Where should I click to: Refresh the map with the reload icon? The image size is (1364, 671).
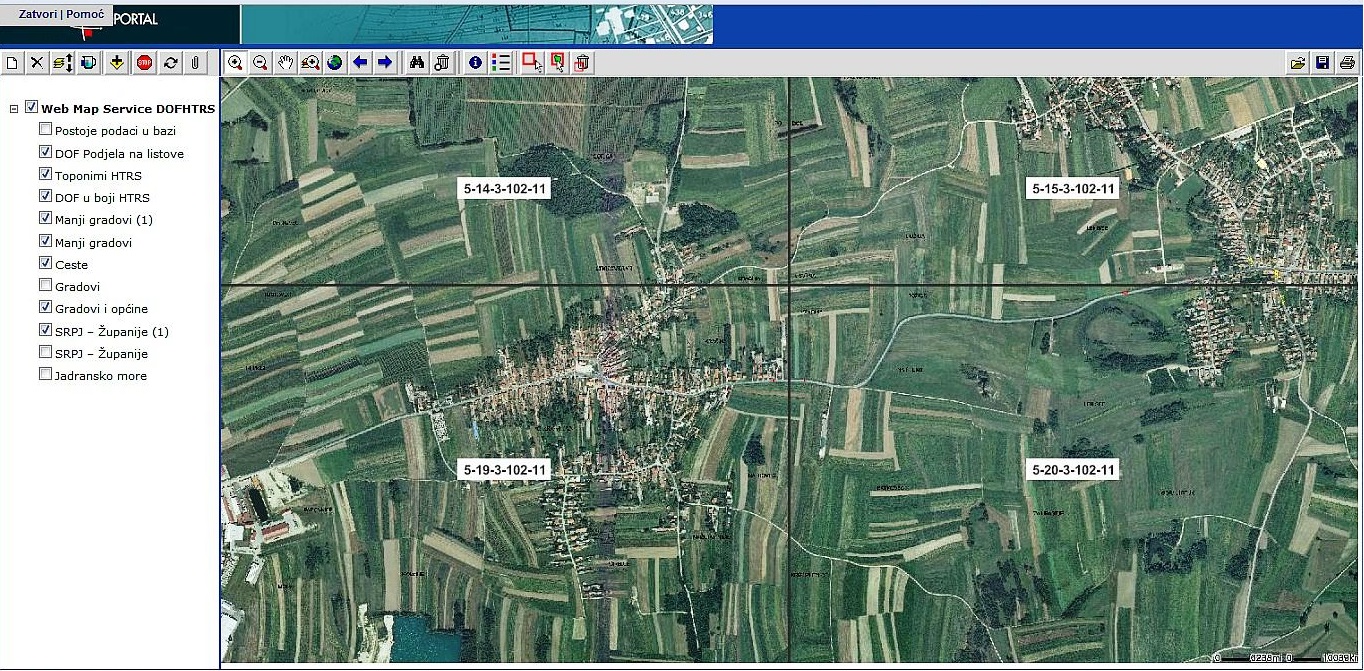(171, 62)
